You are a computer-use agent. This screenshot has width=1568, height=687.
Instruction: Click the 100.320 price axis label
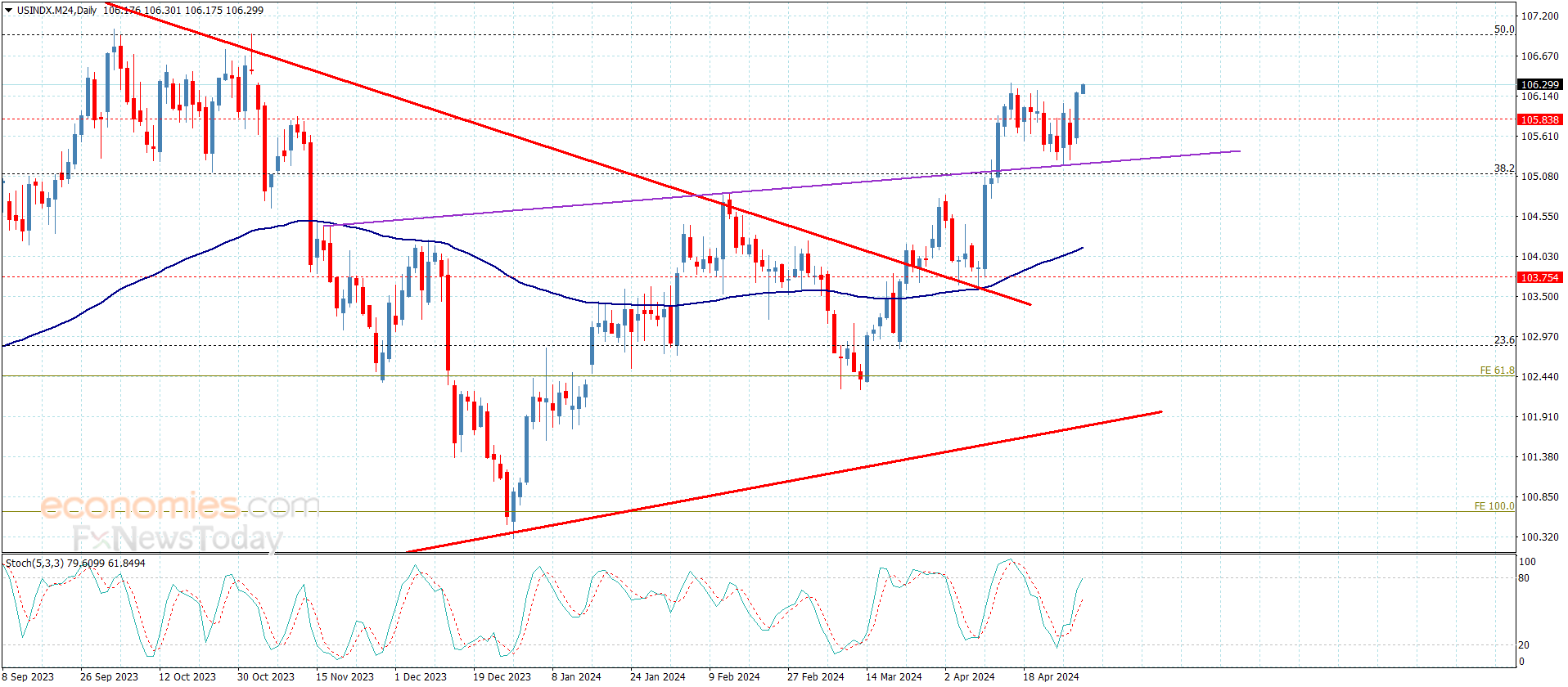pyautogui.click(x=1539, y=537)
